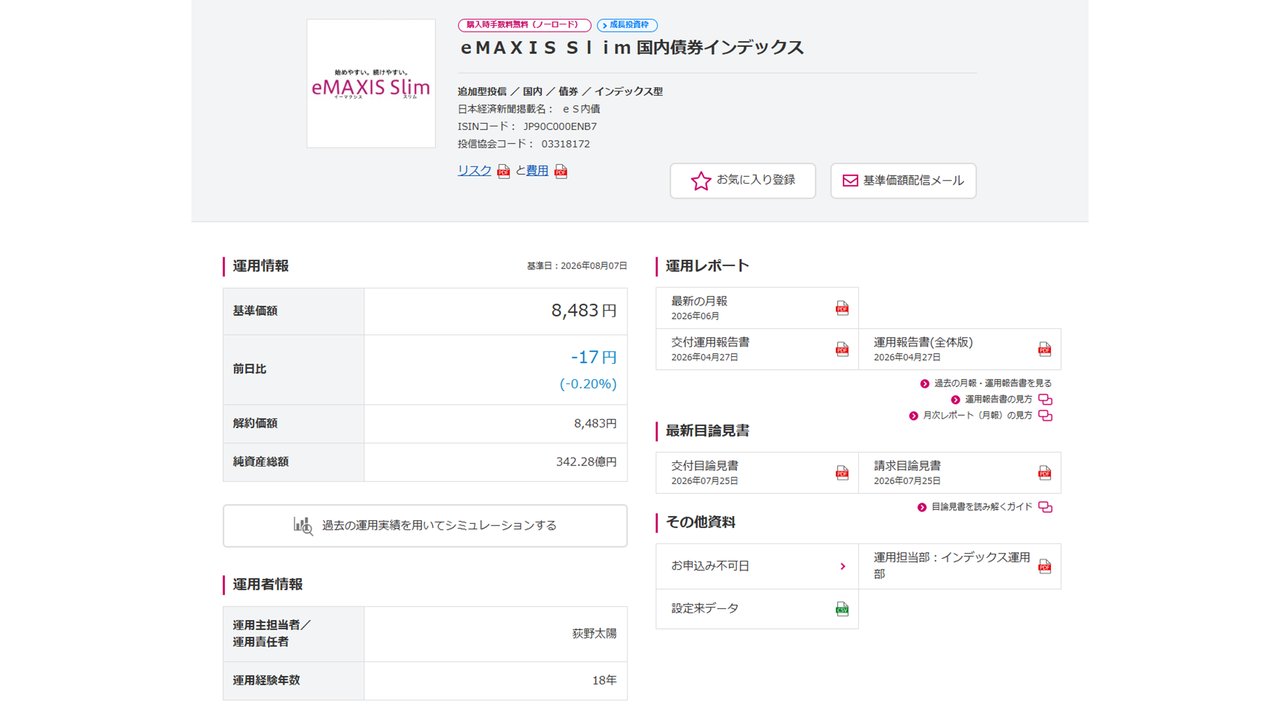The image size is (1280, 720).
Task: Open 月次レポート（月報）の見方 link
Action: (x=977, y=416)
